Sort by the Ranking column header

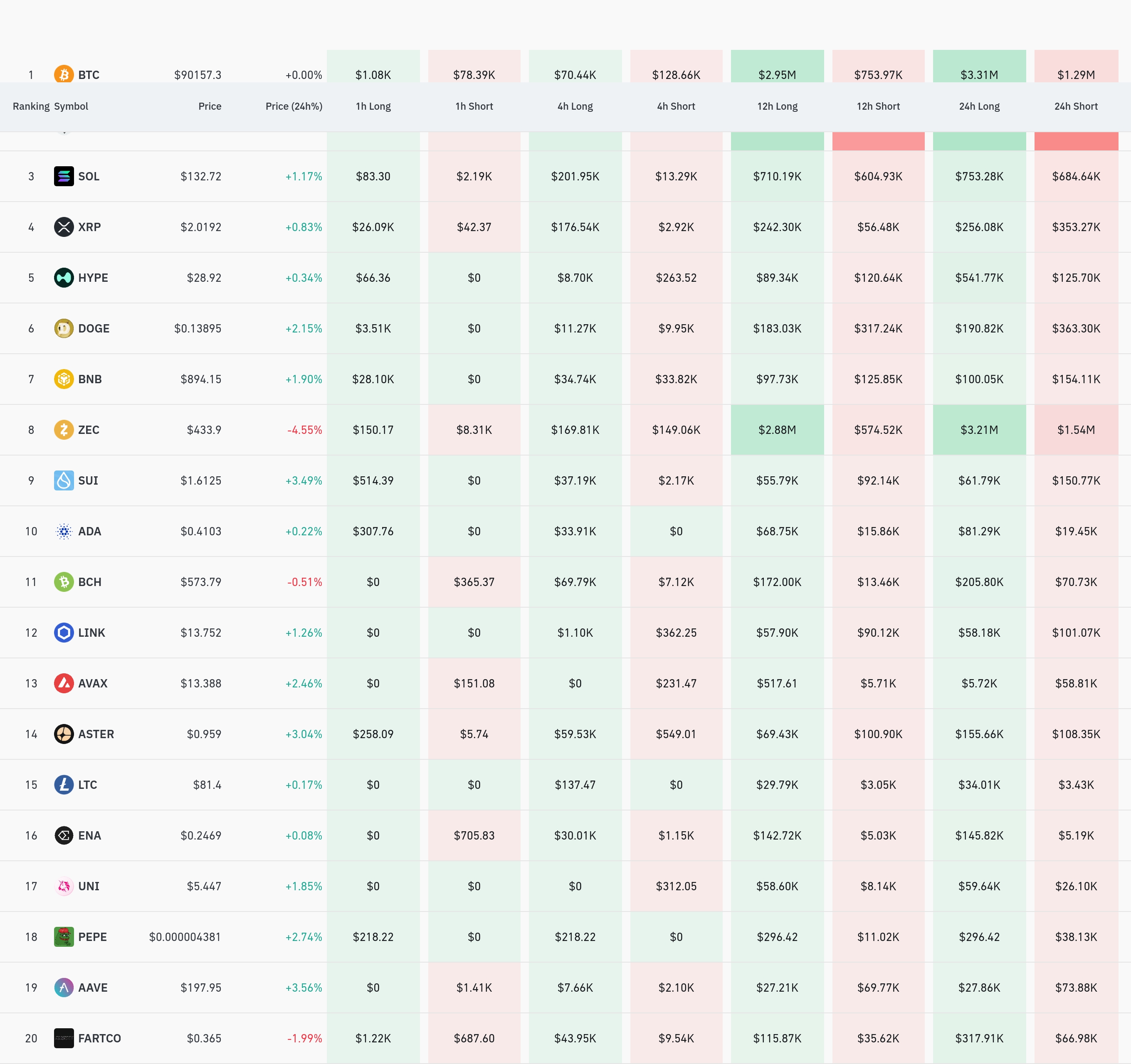[31, 106]
